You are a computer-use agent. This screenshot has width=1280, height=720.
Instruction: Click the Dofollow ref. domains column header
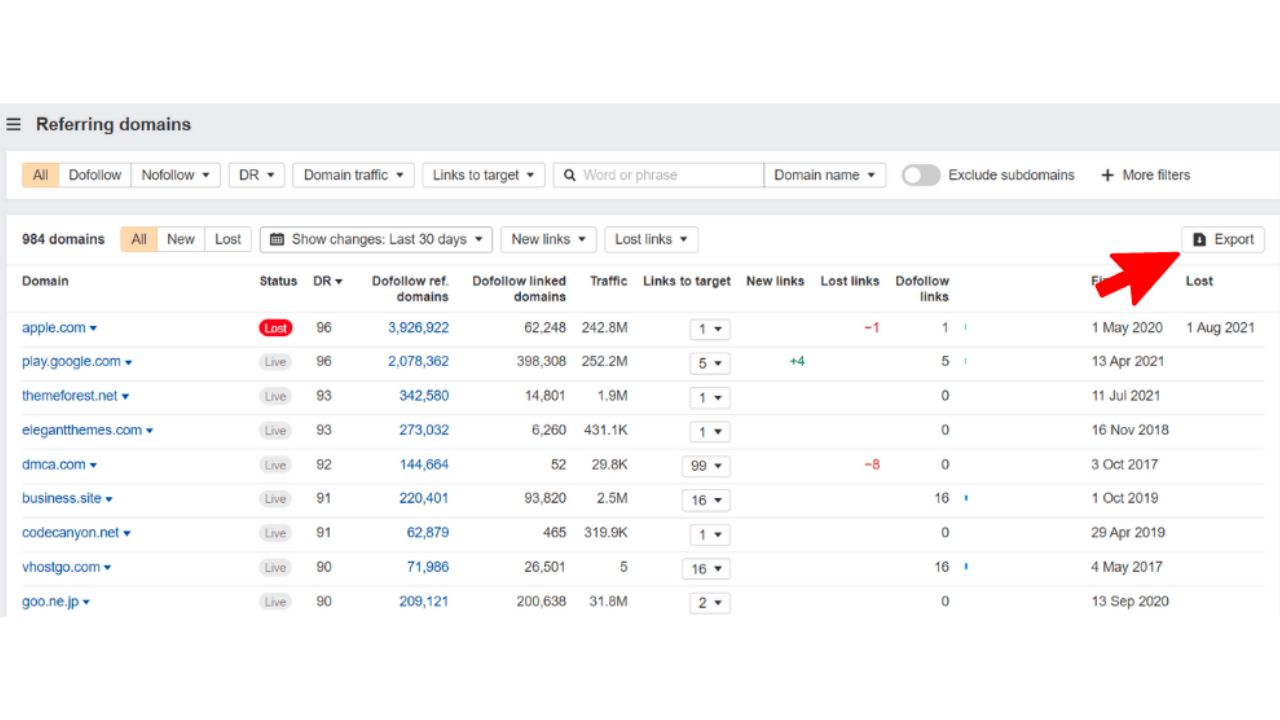tap(410, 289)
